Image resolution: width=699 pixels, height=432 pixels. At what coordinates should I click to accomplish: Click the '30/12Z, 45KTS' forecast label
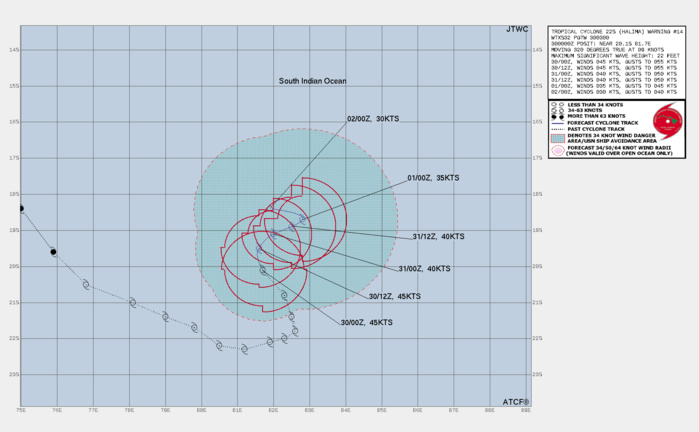click(395, 297)
